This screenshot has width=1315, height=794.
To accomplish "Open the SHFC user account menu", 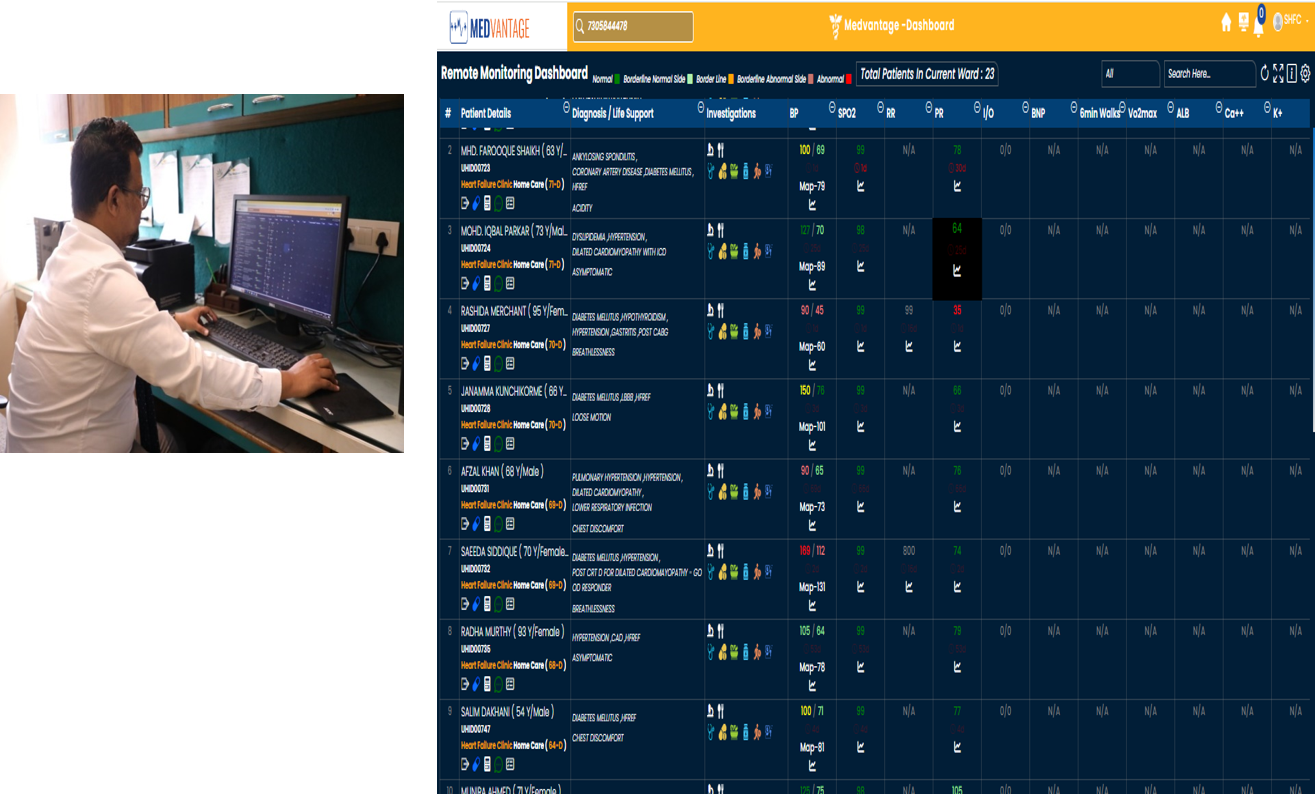I will click(1291, 20).
